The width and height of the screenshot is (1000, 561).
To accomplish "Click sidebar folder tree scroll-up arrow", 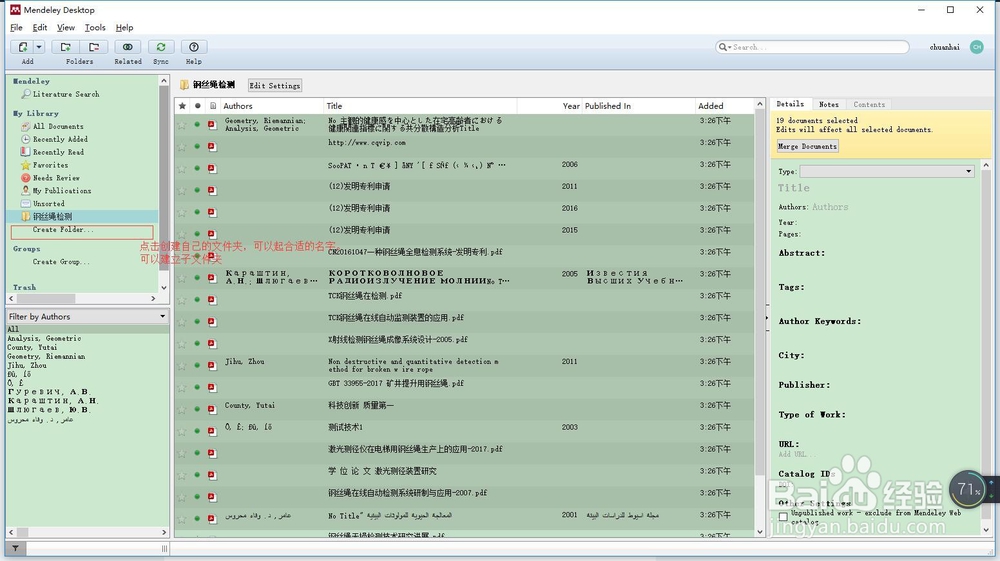I will click(164, 81).
